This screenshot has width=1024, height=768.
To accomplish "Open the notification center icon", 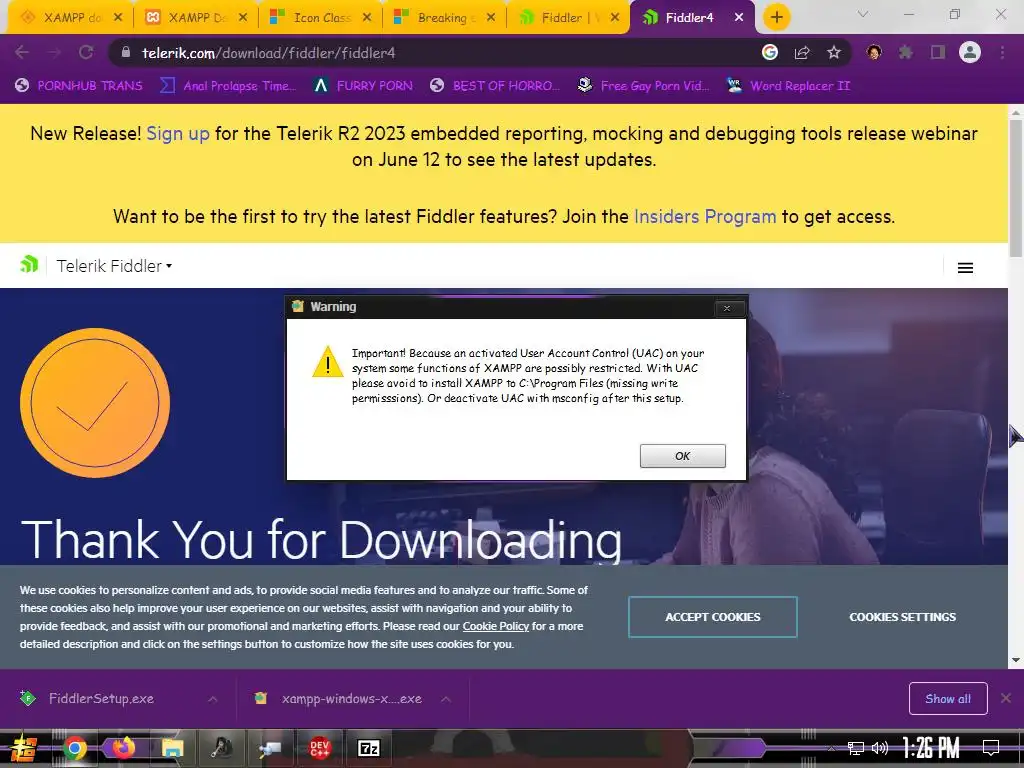I will [991, 748].
